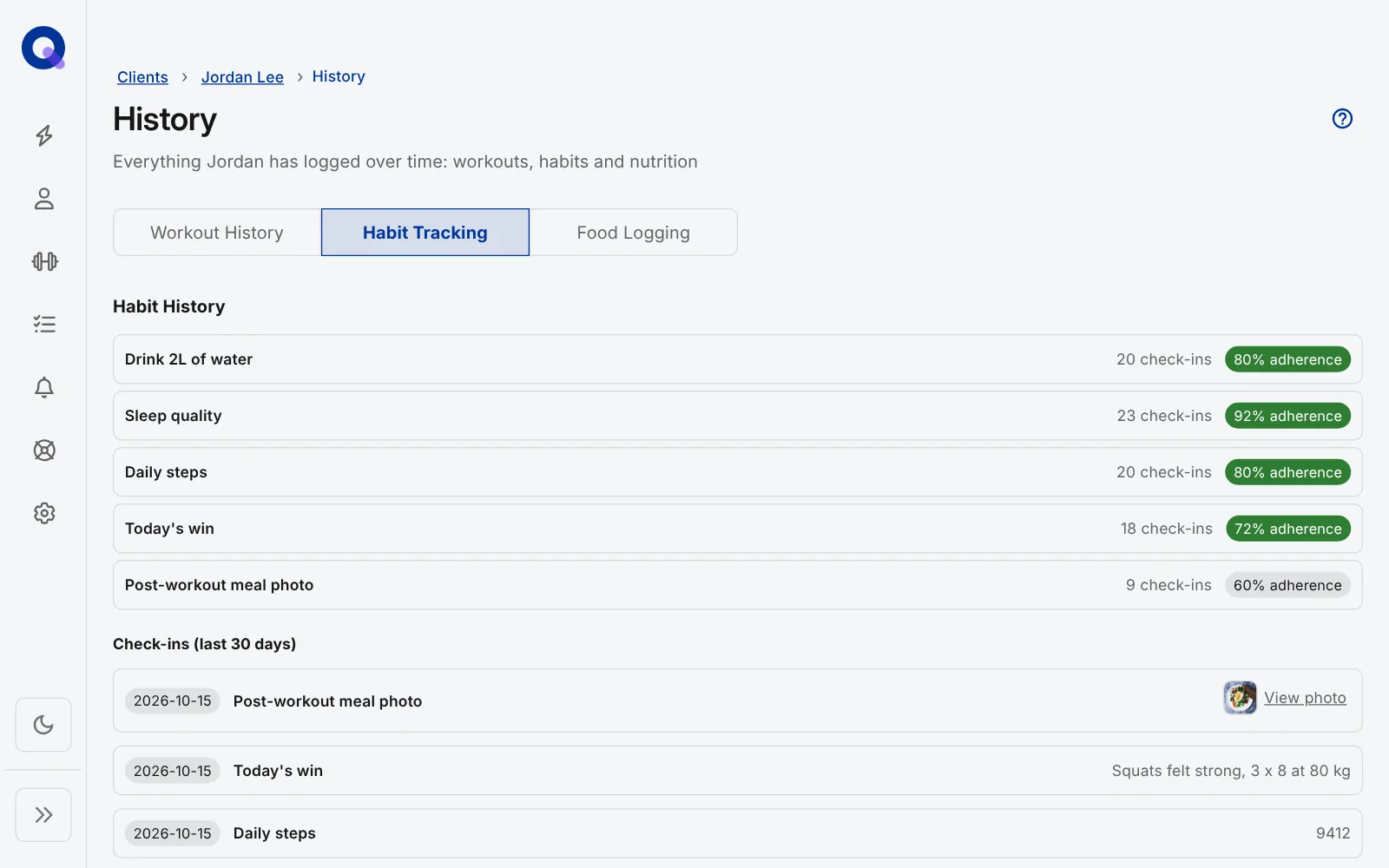The height and width of the screenshot is (868, 1389).
Task: Click the 18 check-ins count
Action: pyautogui.click(x=1166, y=529)
